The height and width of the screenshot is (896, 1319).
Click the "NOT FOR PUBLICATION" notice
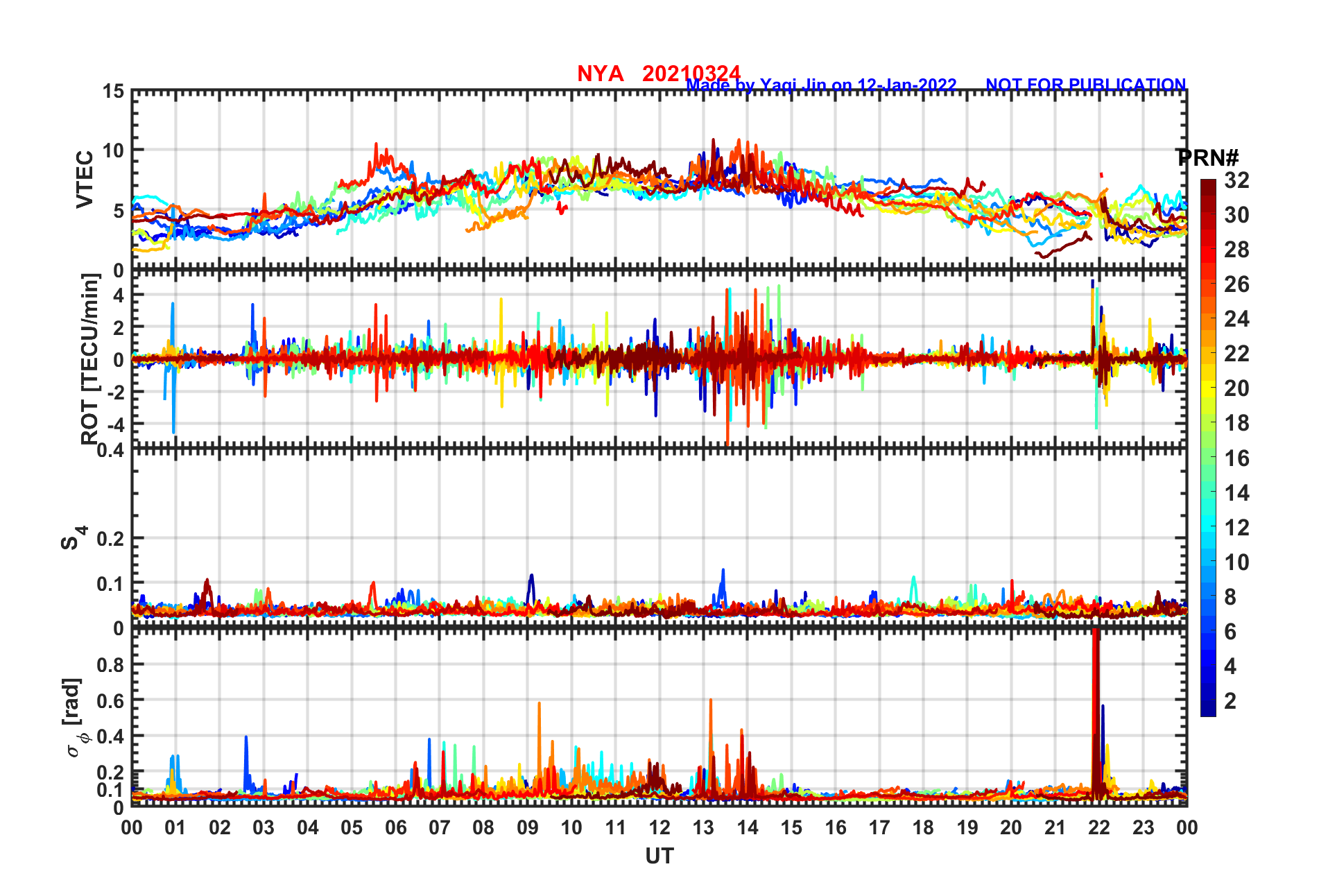click(1086, 85)
